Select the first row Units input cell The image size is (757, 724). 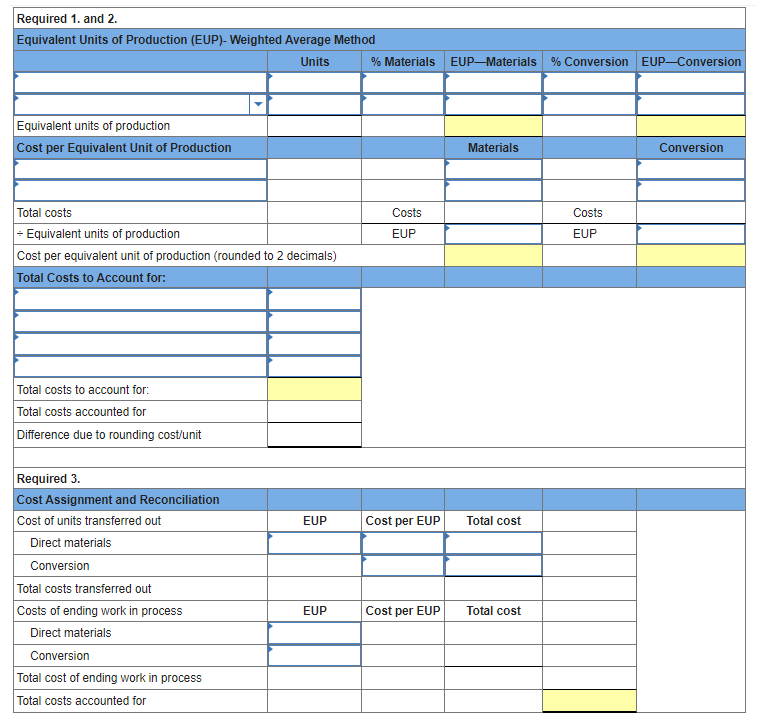(x=314, y=83)
